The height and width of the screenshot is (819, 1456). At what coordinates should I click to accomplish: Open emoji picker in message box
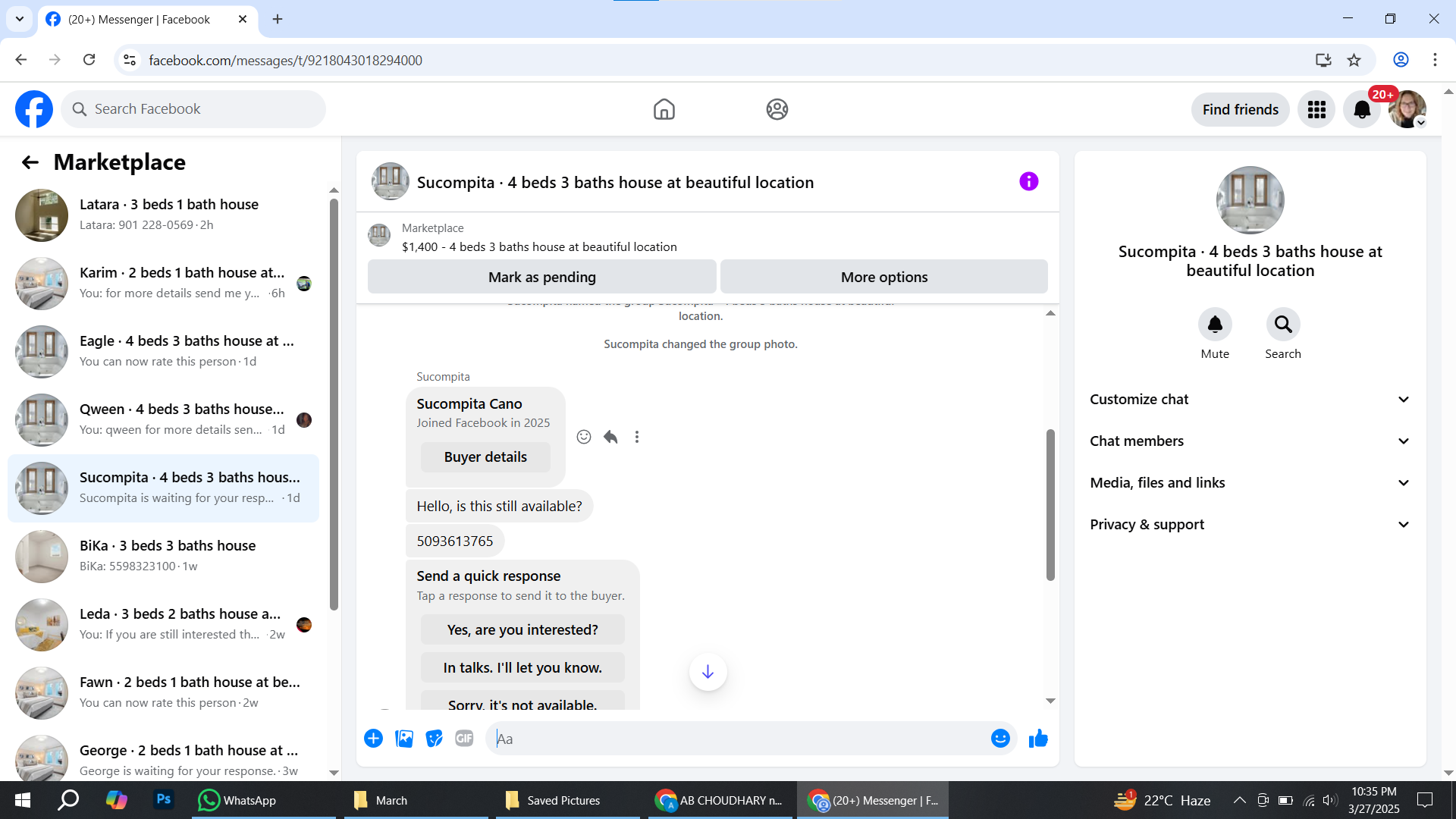tap(1000, 739)
